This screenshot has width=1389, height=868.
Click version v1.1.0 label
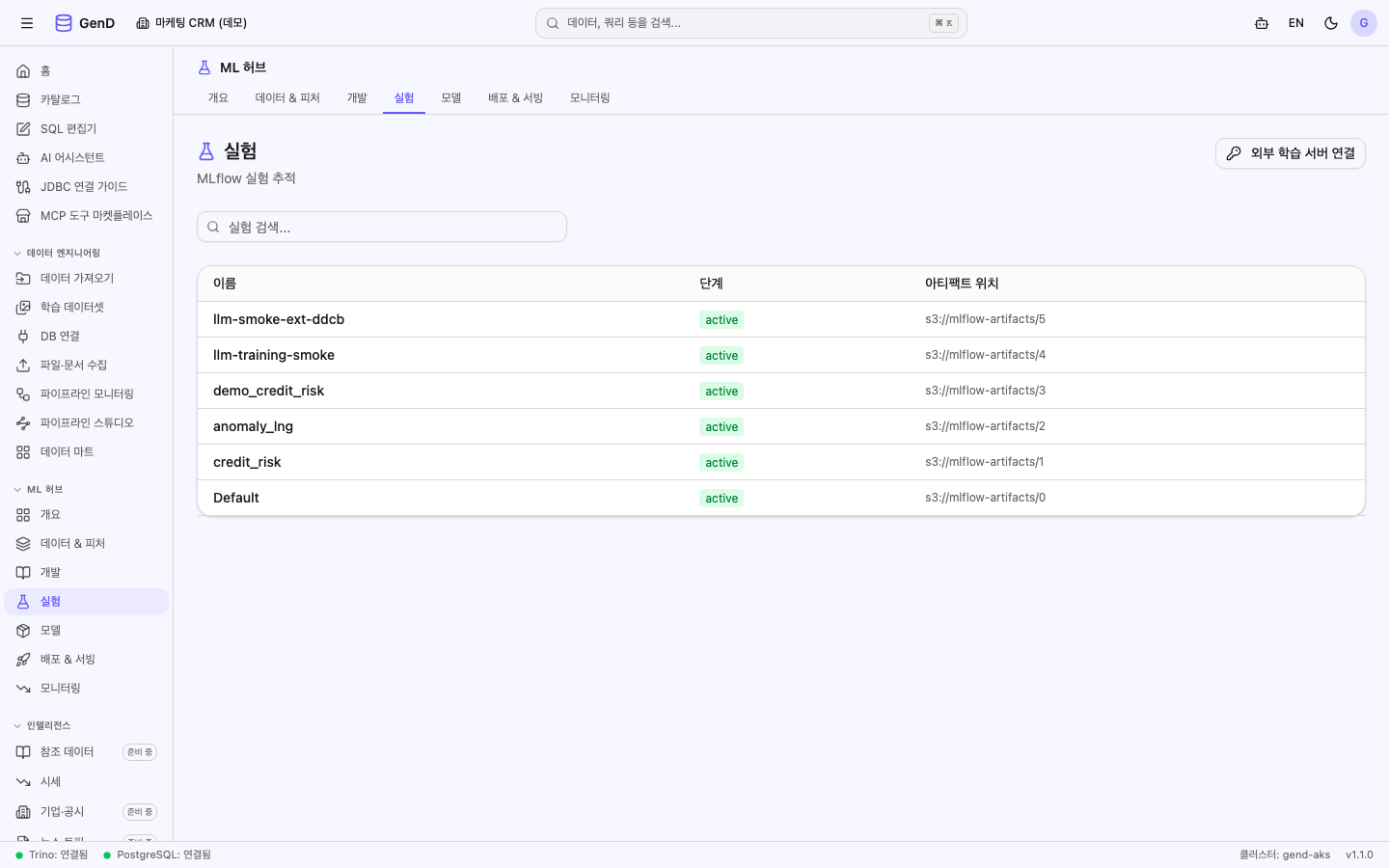coord(1359,854)
